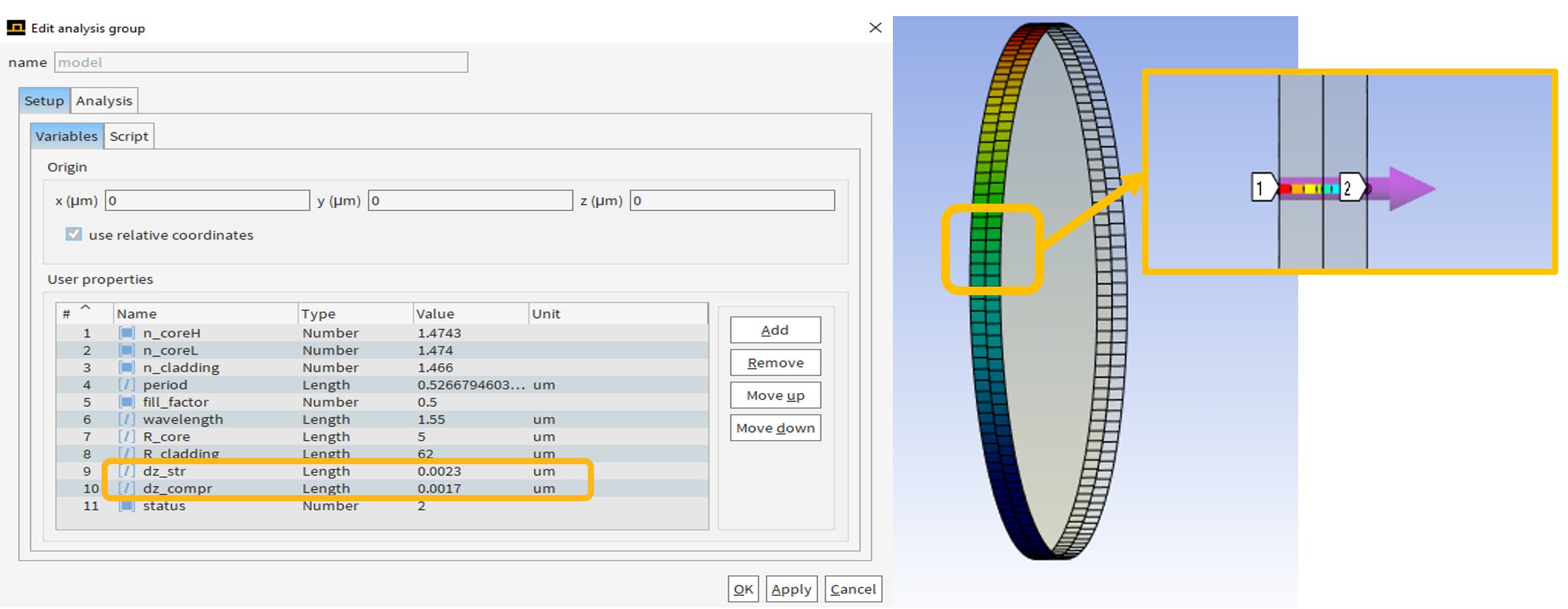Click the wavelength value 1.55 cell
The image size is (1568, 609).
[x=431, y=420]
